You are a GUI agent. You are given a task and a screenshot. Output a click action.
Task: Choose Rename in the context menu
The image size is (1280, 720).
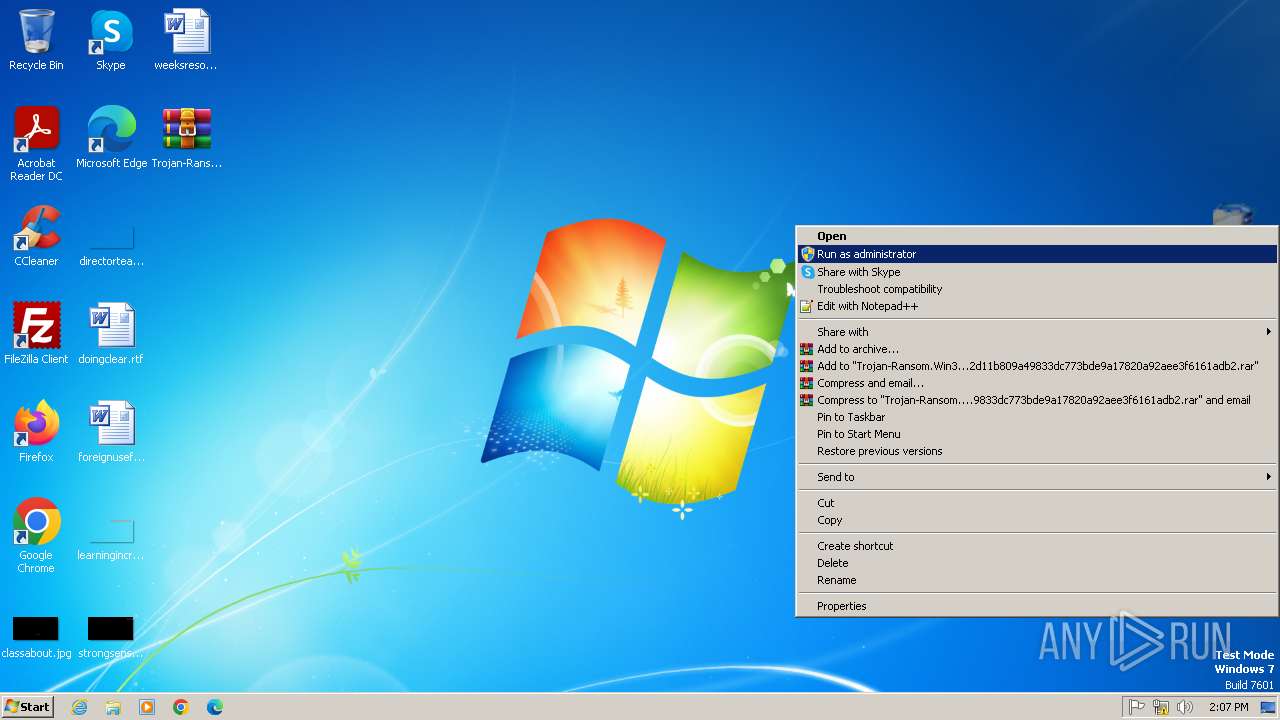click(1037, 580)
